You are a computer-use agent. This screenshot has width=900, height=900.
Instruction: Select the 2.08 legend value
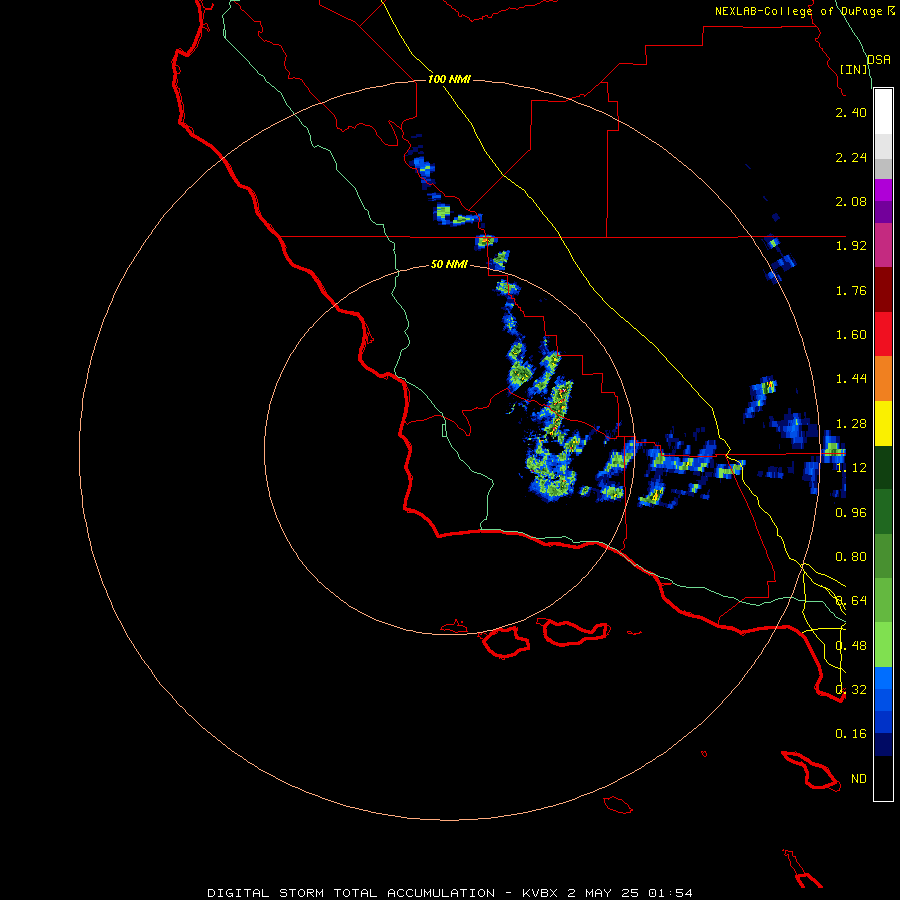pos(851,201)
